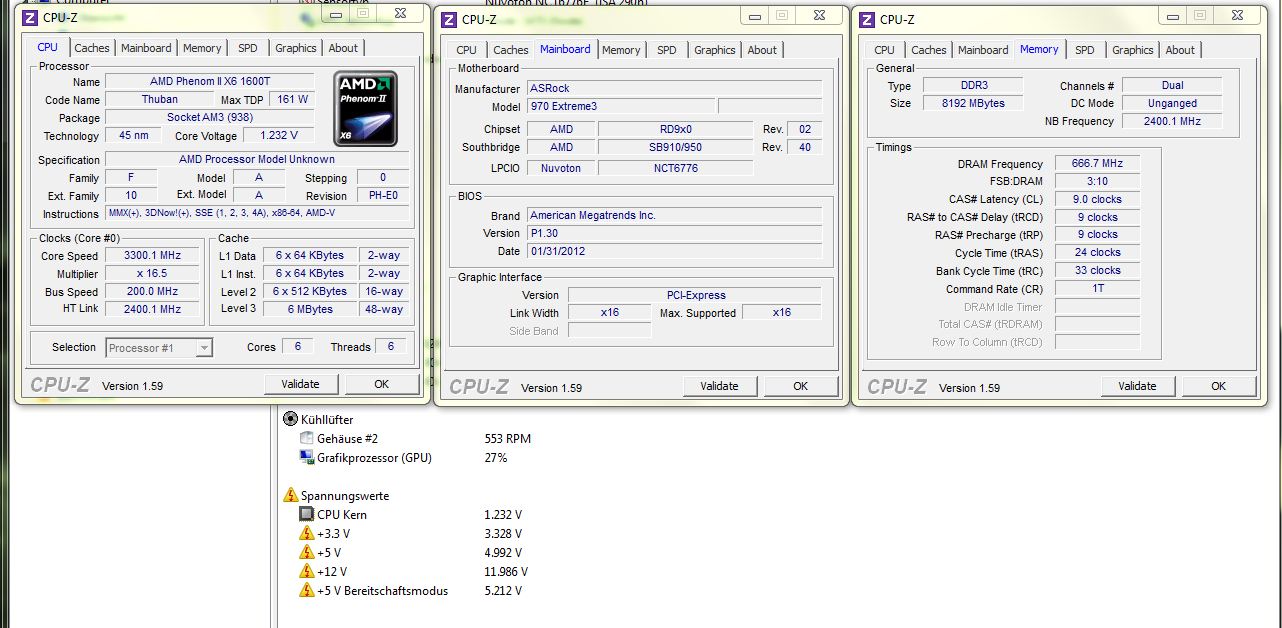
Task: Click the Level 3 cache 6 MBytes field
Action: click(310, 309)
